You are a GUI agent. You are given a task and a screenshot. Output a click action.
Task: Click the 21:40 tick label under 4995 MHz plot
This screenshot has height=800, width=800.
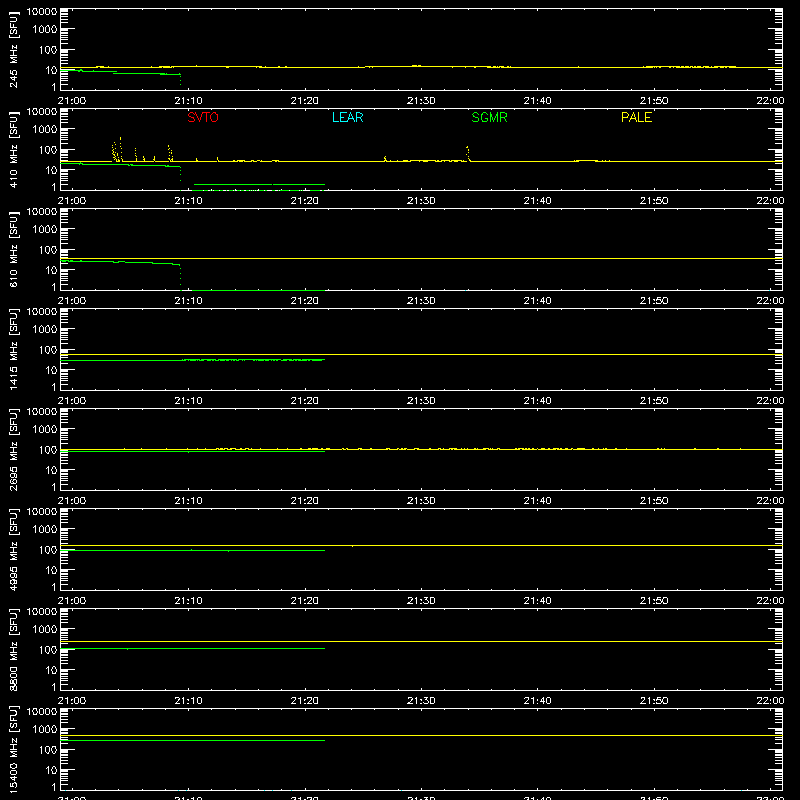[537, 601]
